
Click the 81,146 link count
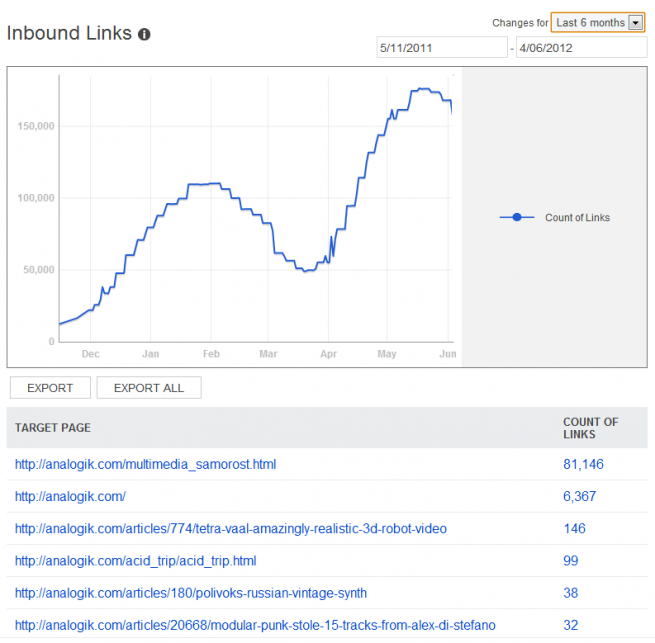[x=583, y=465]
